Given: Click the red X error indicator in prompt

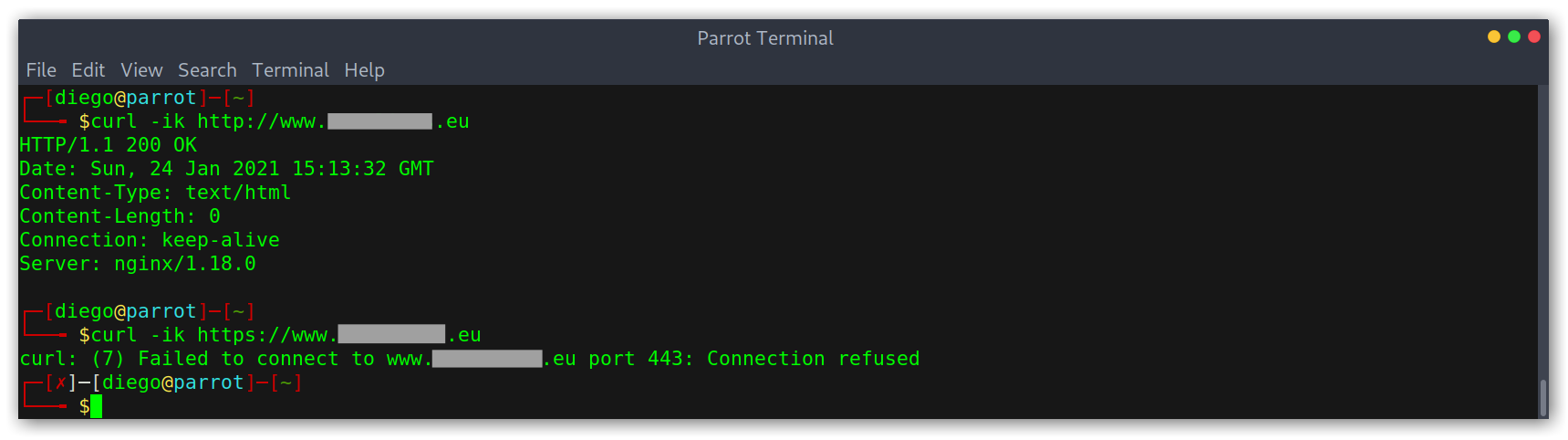Looking at the screenshot, I should coord(61,383).
